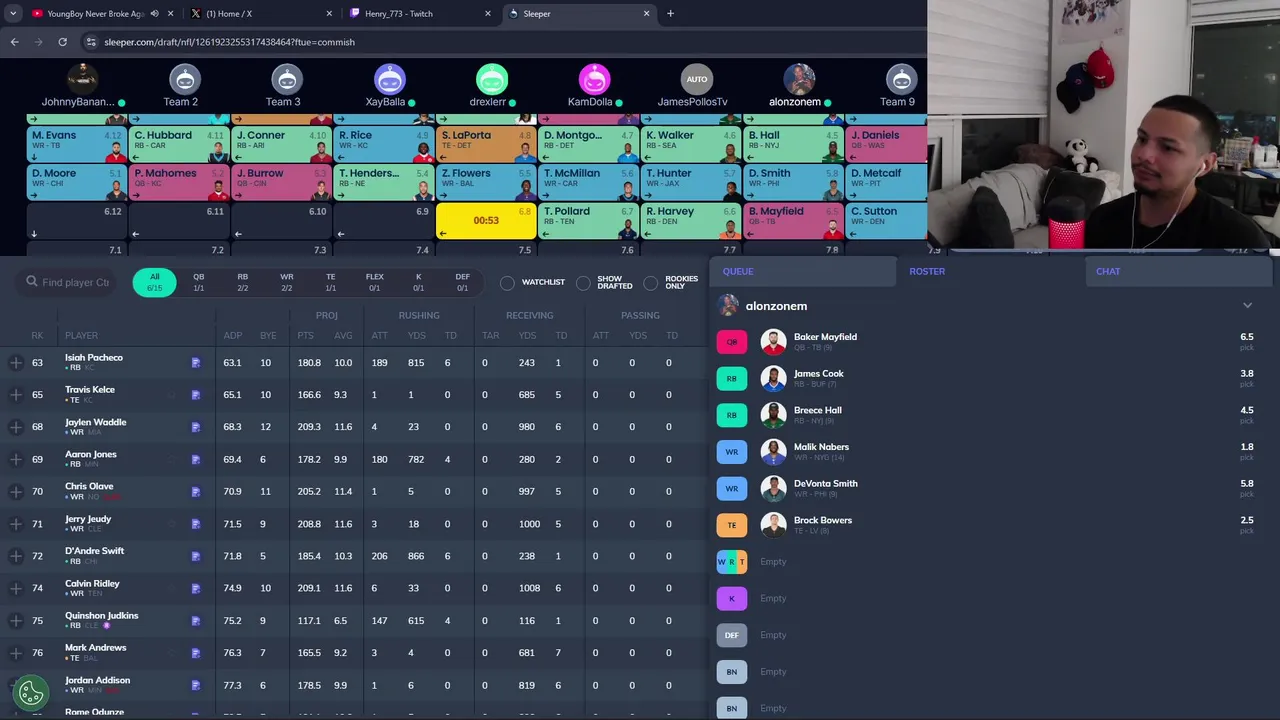1280x720 pixels.
Task: Enable the Rookies Only filter
Action: [x=651, y=283]
